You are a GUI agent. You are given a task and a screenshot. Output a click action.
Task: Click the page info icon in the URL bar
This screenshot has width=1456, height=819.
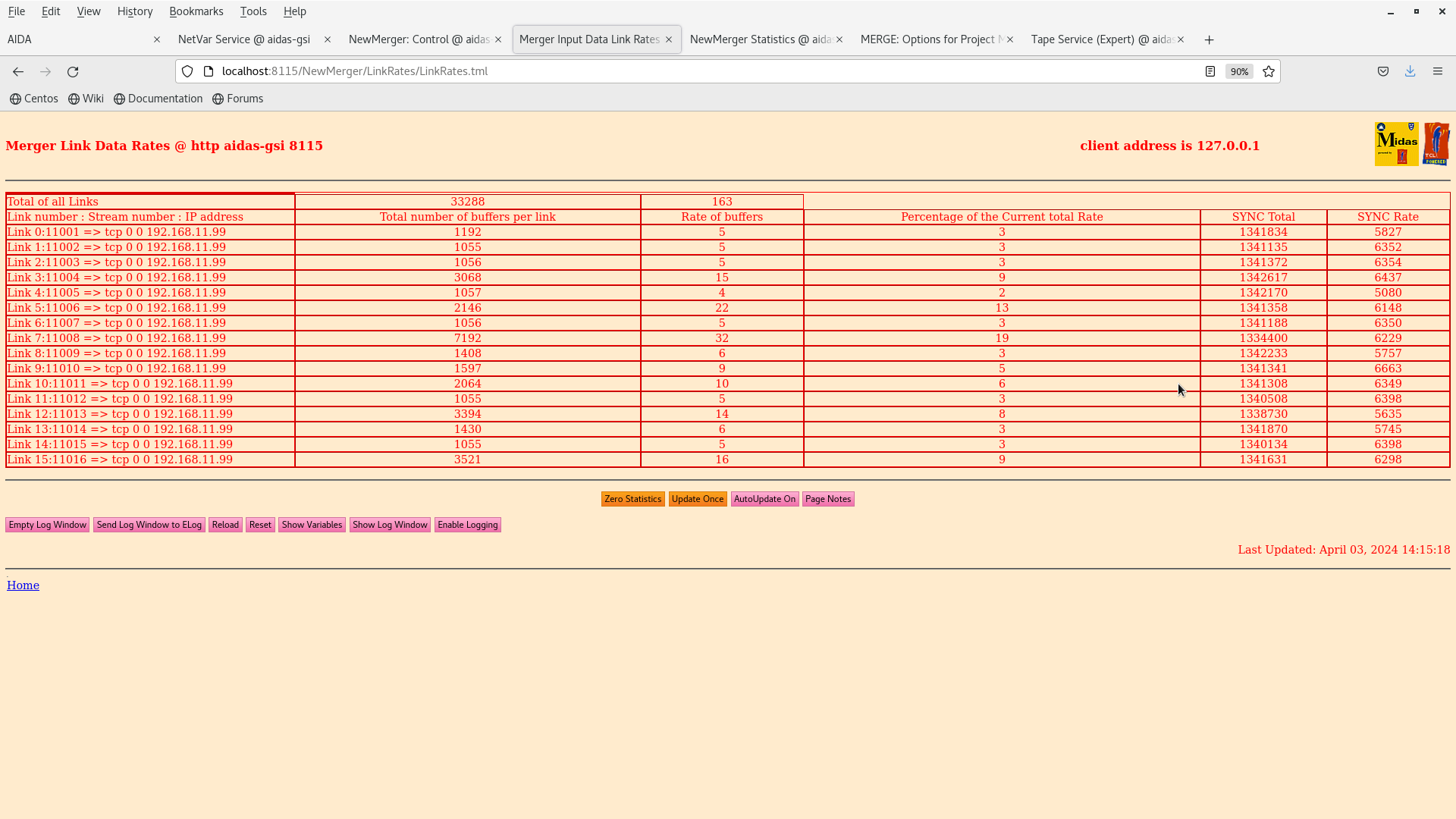pos(209,71)
